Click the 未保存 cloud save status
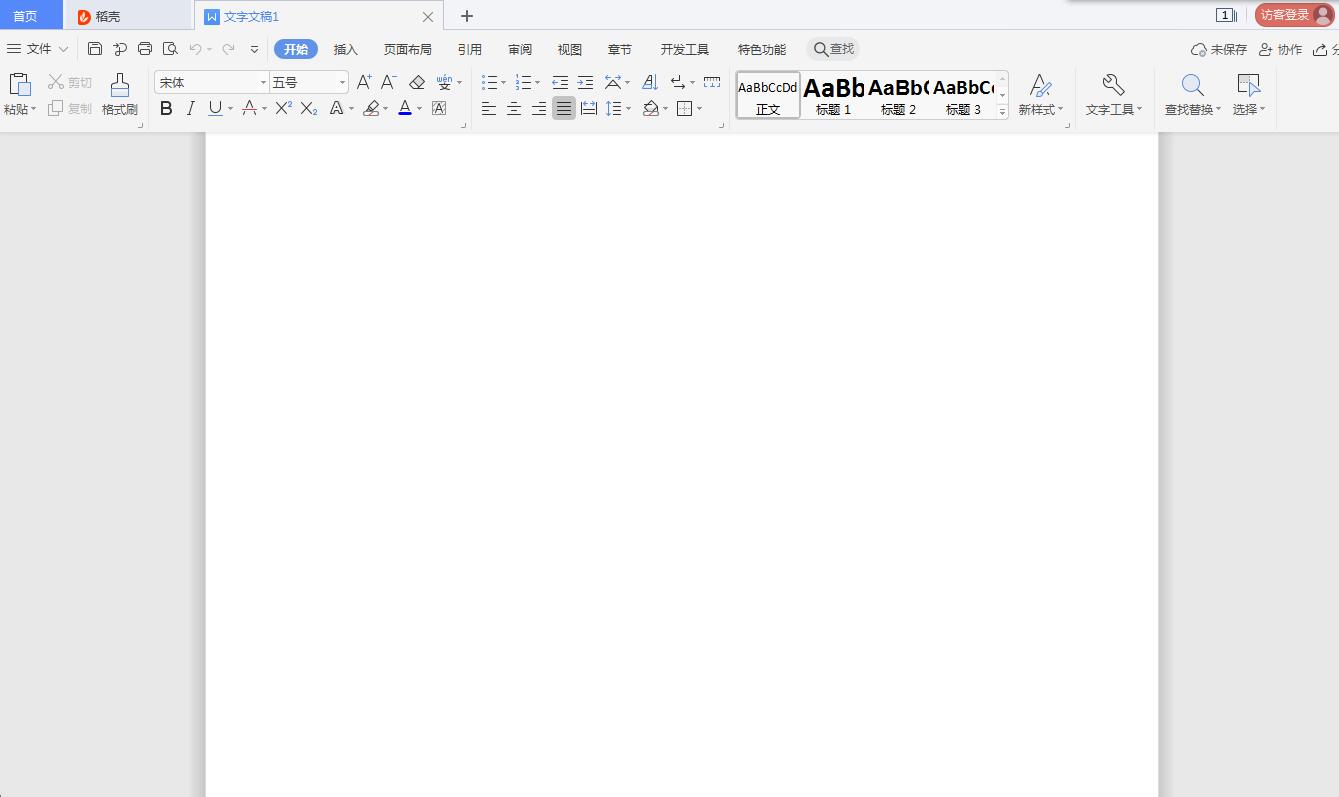1339x797 pixels. click(1219, 49)
